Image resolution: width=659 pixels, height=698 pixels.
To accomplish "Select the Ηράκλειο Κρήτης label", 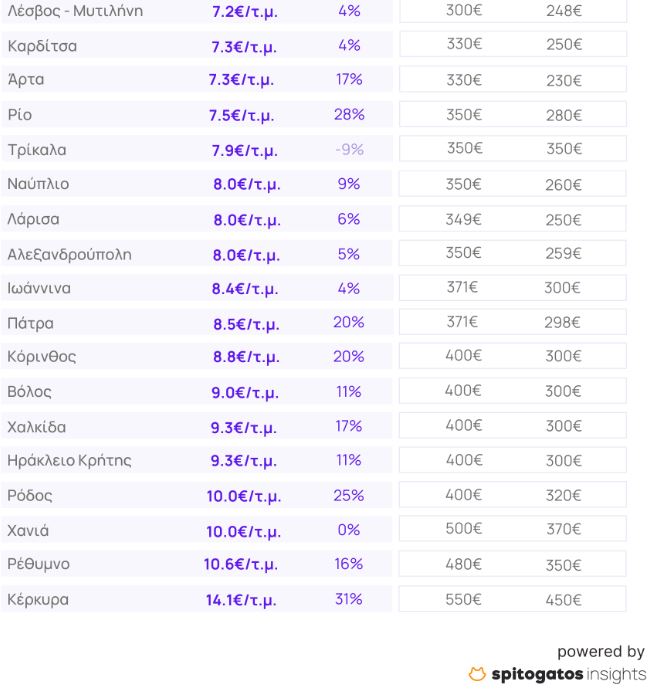I will click(69, 460).
